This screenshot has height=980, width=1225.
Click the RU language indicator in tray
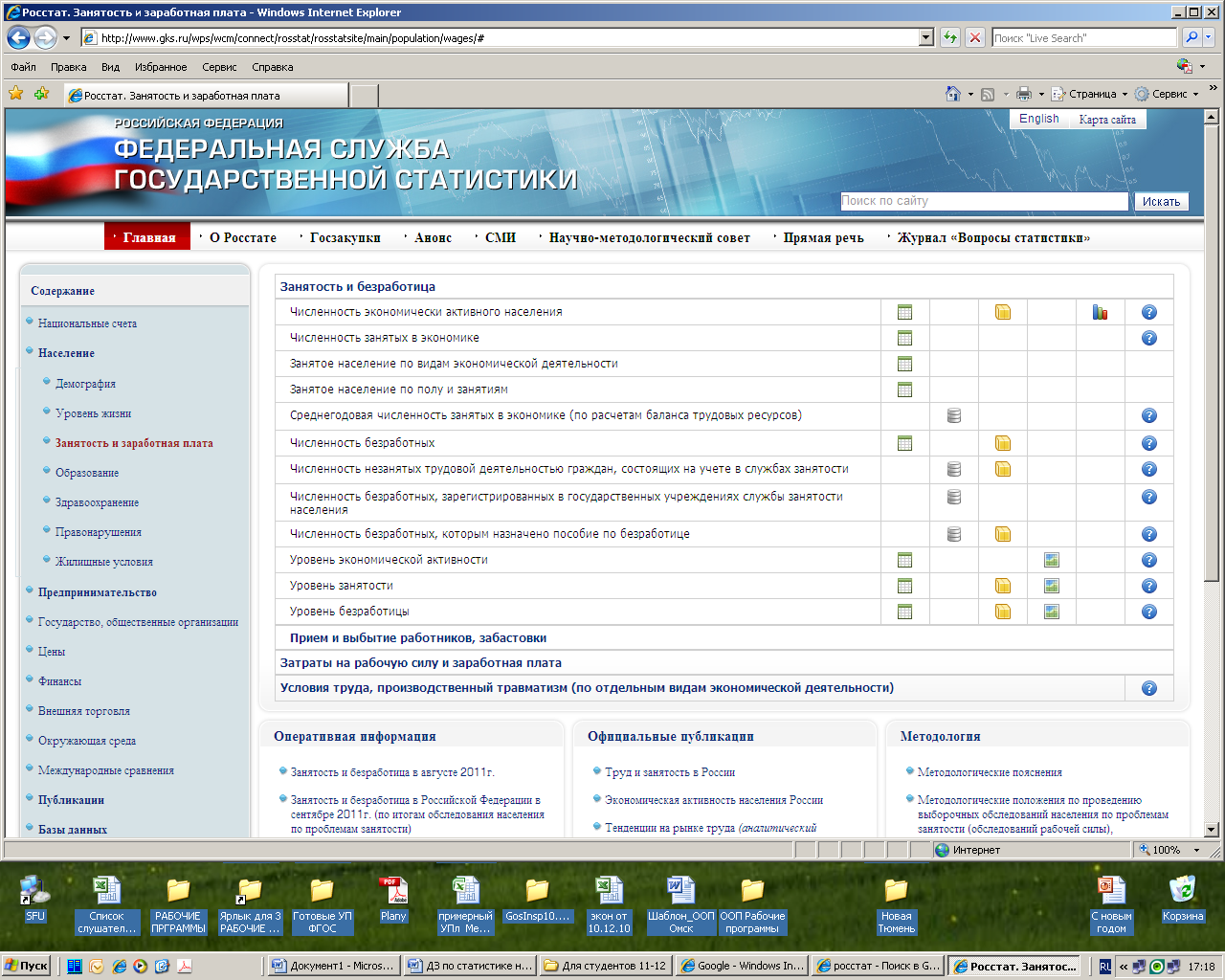tap(1105, 966)
